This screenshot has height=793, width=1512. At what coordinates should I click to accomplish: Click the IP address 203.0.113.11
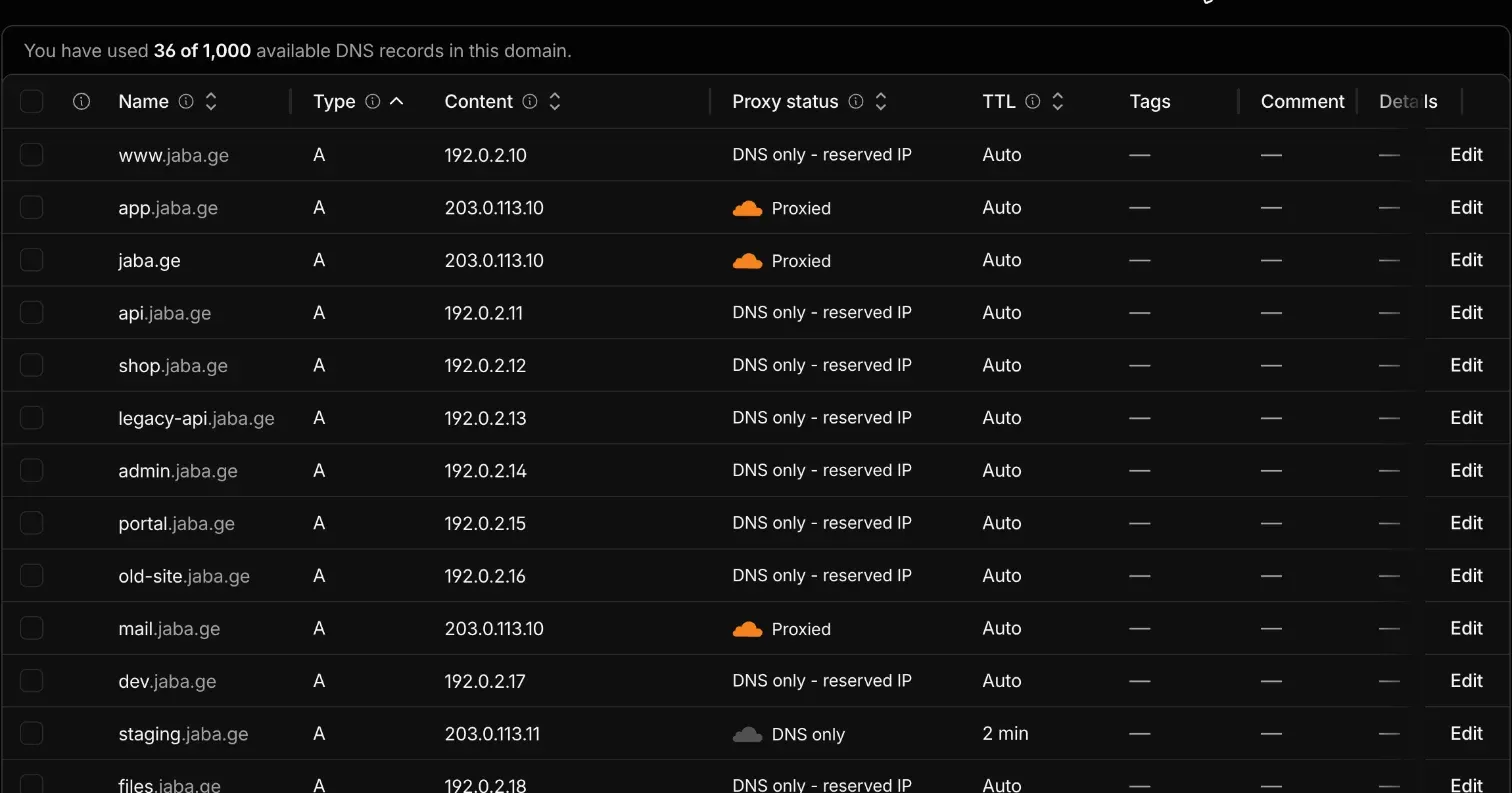tap(492, 734)
